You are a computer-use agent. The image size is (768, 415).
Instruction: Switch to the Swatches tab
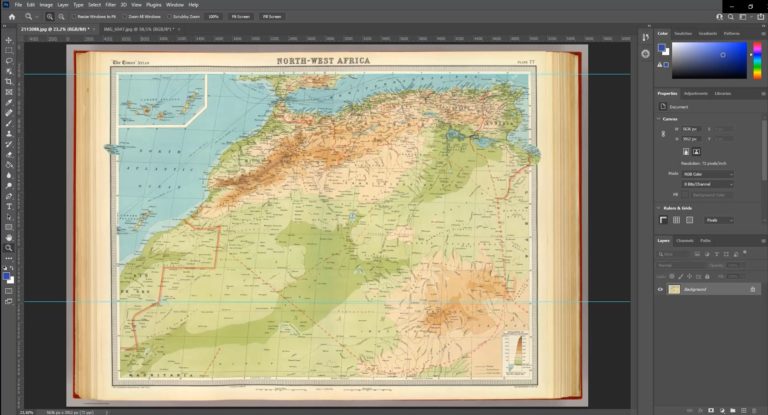pyautogui.click(x=683, y=34)
